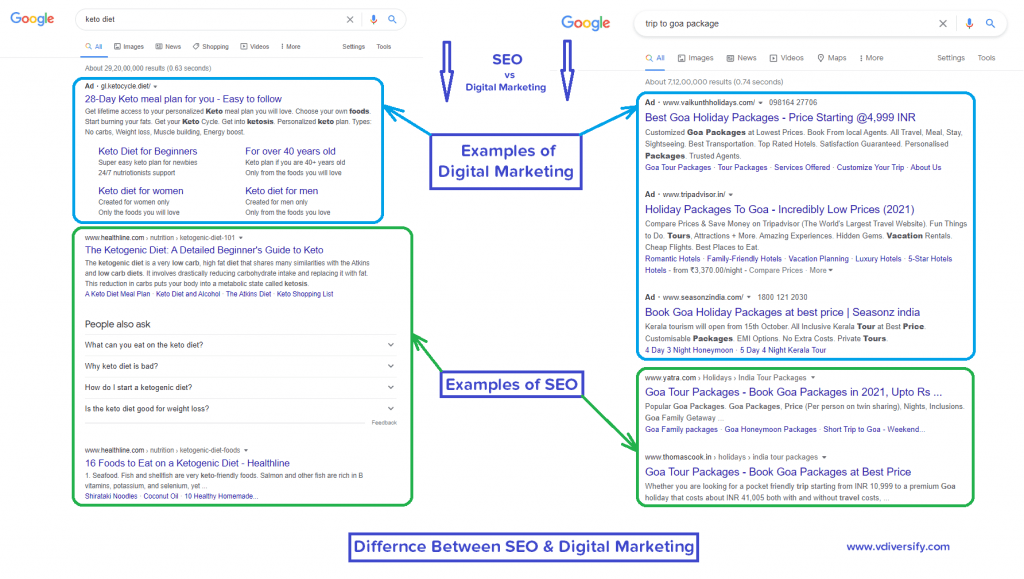
Task: Open Book Goa Holiday Packages Seasonz india ad
Action: (782, 313)
